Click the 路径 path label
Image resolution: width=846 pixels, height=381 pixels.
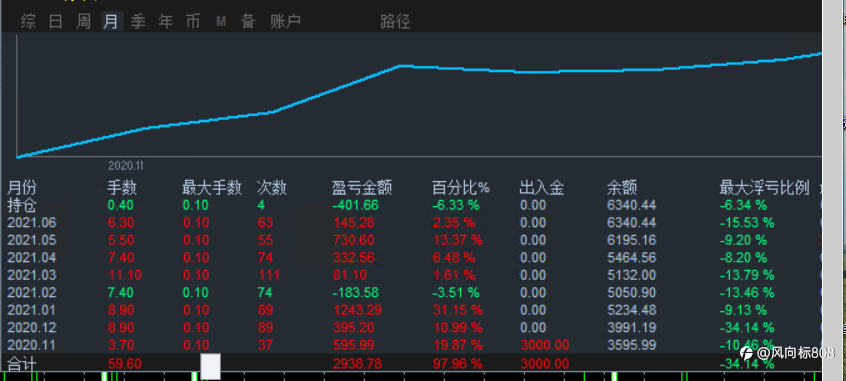[395, 22]
